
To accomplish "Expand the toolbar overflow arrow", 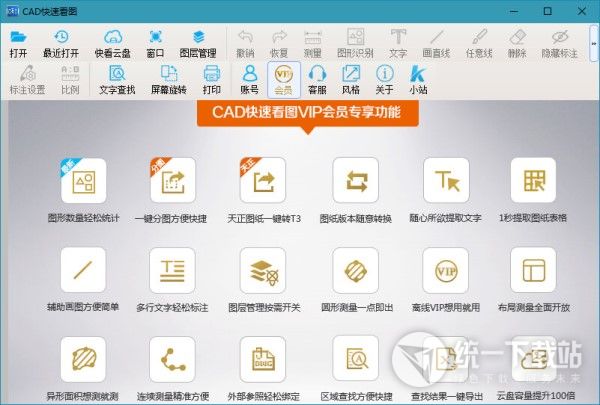I will (594, 44).
